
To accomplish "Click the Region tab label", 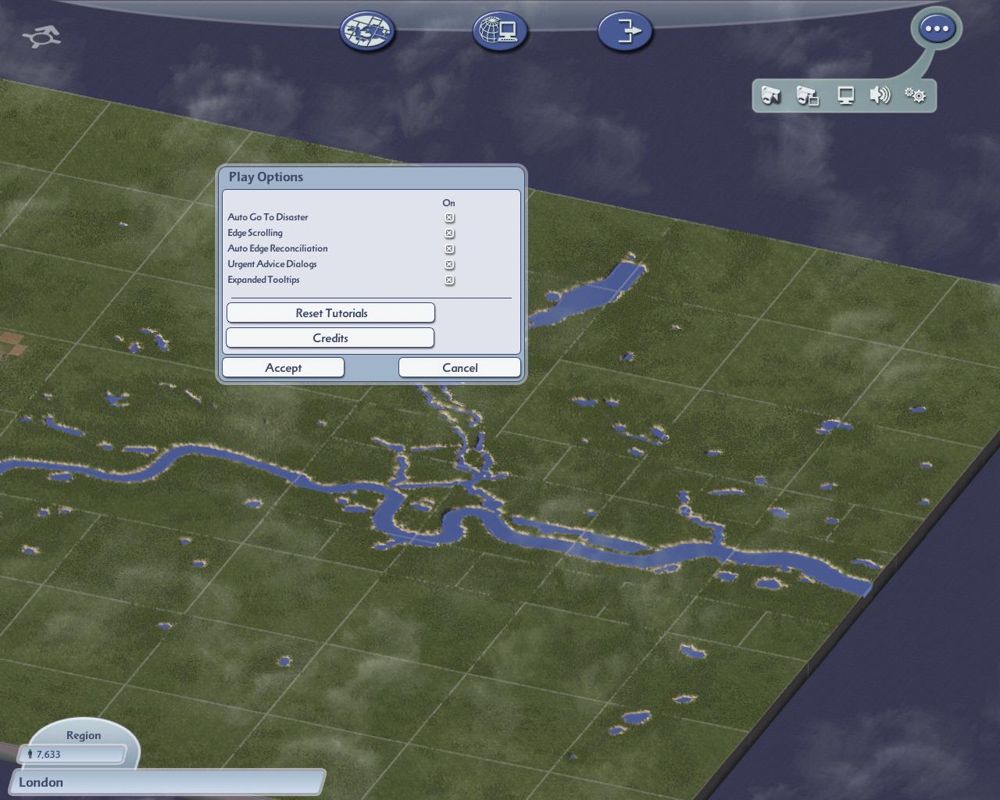I will coord(84,735).
